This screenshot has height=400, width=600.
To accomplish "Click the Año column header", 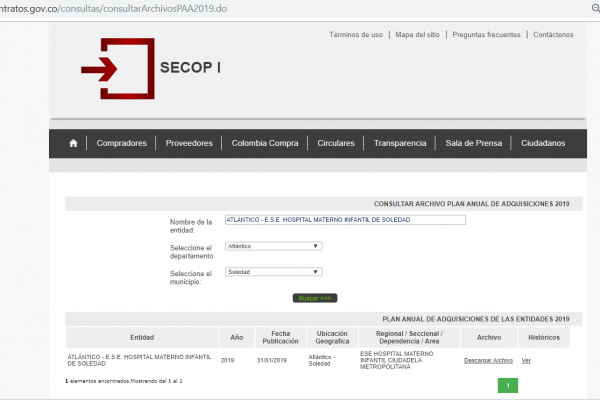I will [236, 337].
